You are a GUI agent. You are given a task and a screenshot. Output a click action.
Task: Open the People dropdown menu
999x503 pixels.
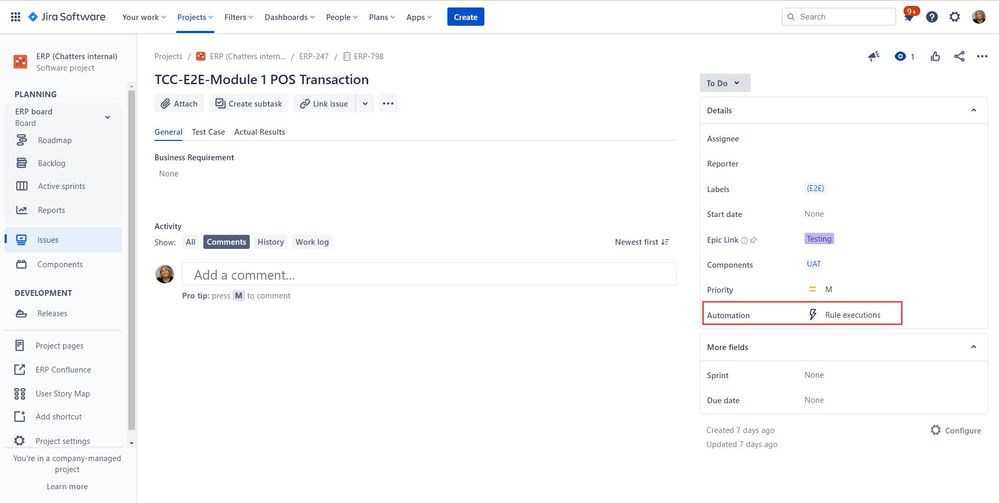(341, 17)
